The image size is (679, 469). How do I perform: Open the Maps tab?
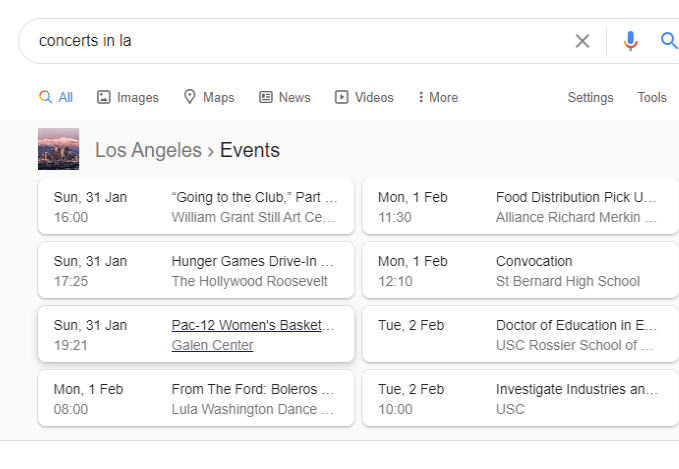[209, 97]
